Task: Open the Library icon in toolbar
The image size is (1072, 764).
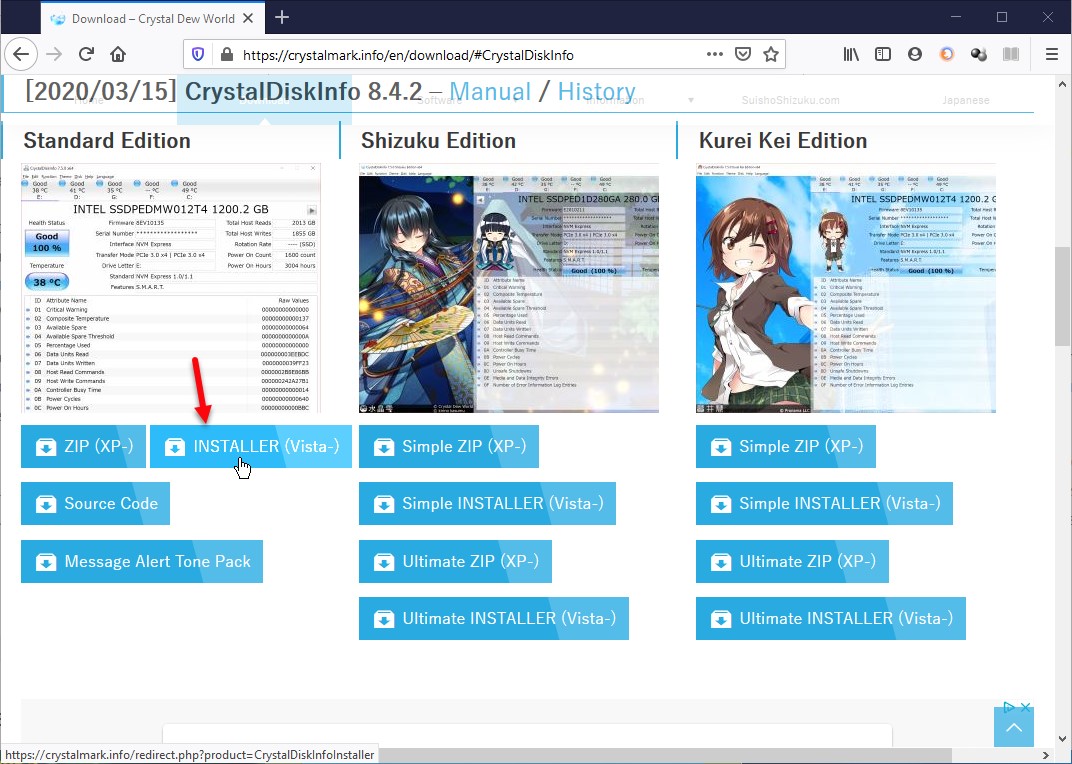Action: (851, 54)
